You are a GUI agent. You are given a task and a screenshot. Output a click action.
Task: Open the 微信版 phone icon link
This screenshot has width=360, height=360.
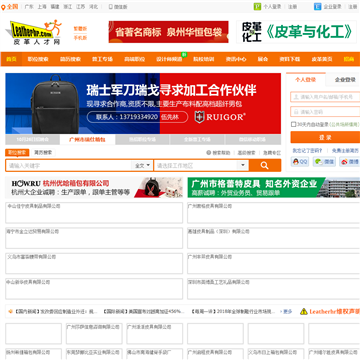coord(111,7)
